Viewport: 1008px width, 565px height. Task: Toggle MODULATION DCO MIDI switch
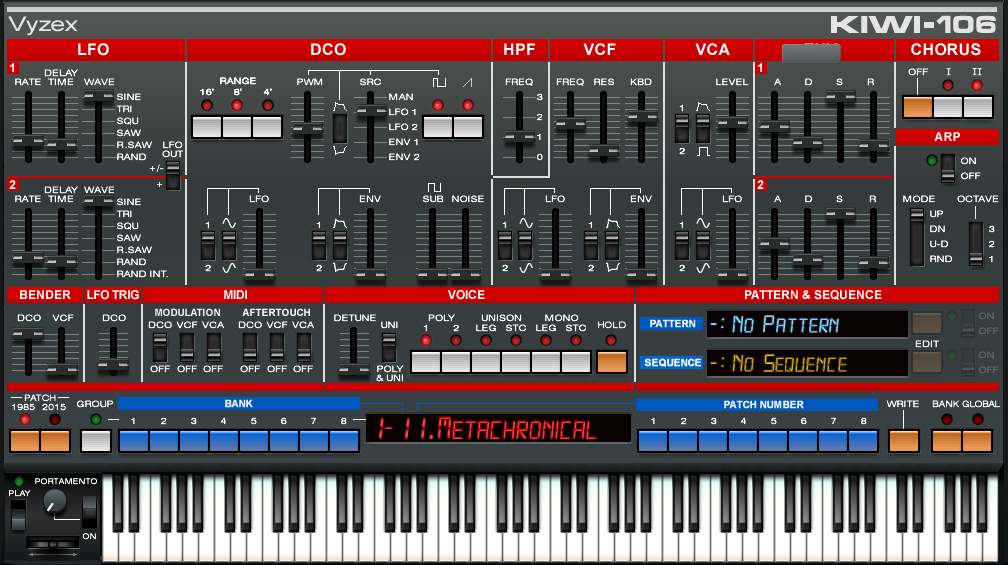[x=159, y=348]
